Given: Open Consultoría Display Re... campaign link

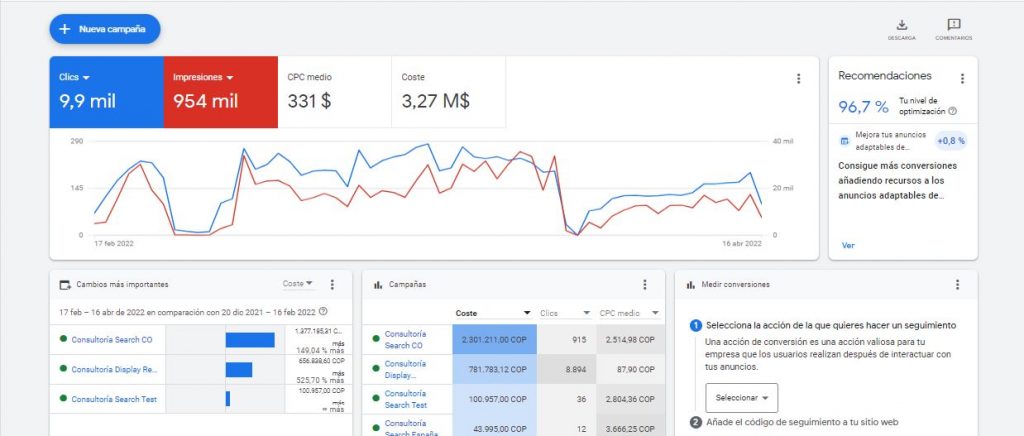Looking at the screenshot, I should click(114, 369).
